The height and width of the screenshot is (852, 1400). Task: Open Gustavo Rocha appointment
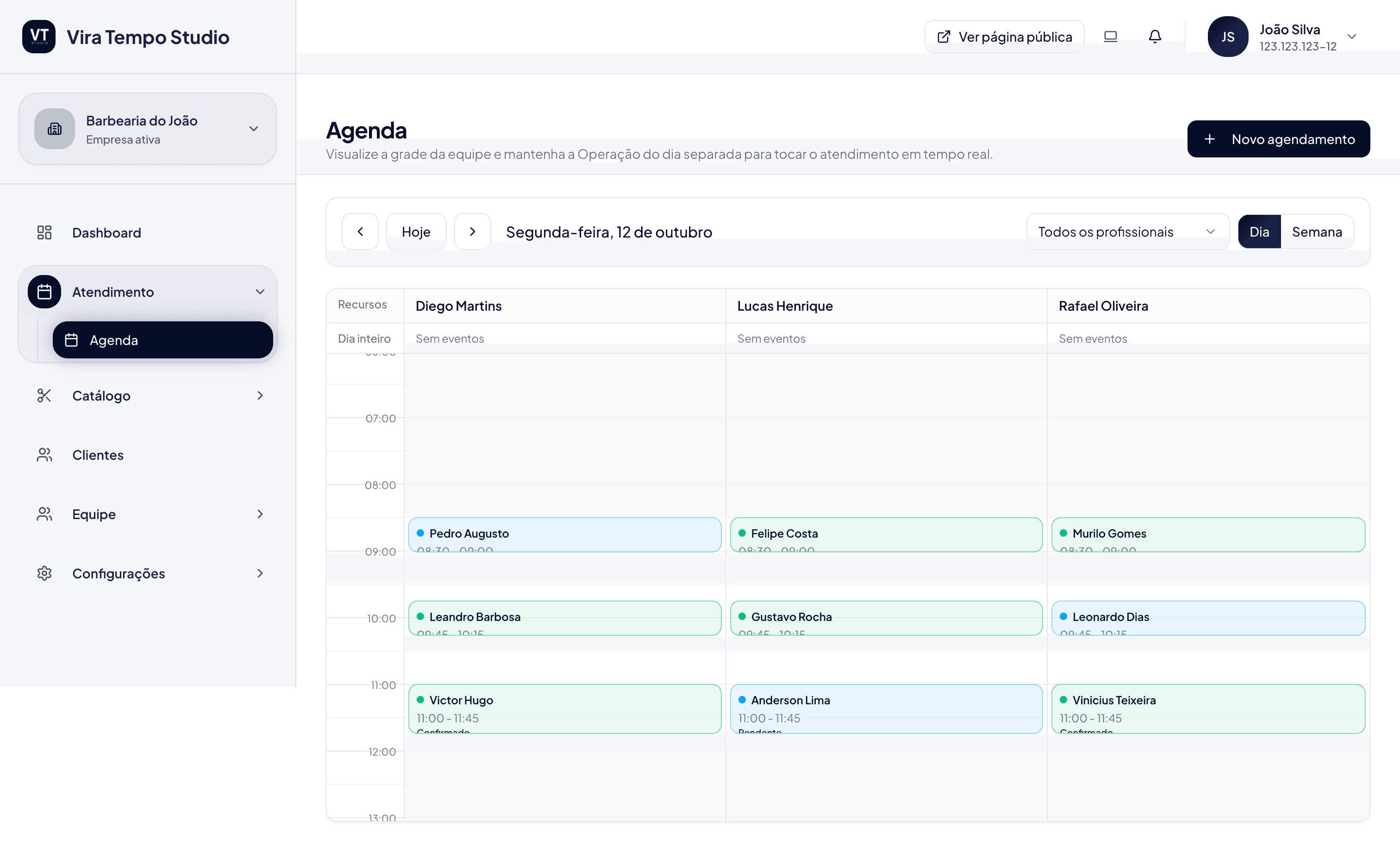(x=886, y=618)
